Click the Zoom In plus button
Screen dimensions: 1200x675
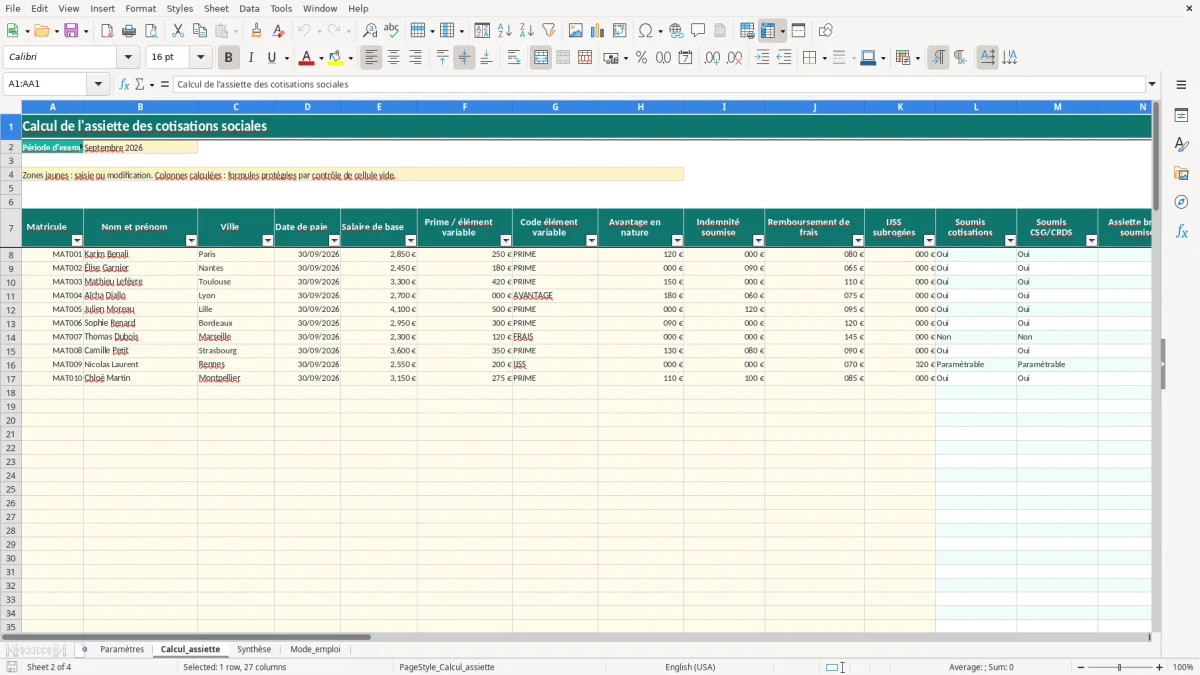pos(1160,667)
